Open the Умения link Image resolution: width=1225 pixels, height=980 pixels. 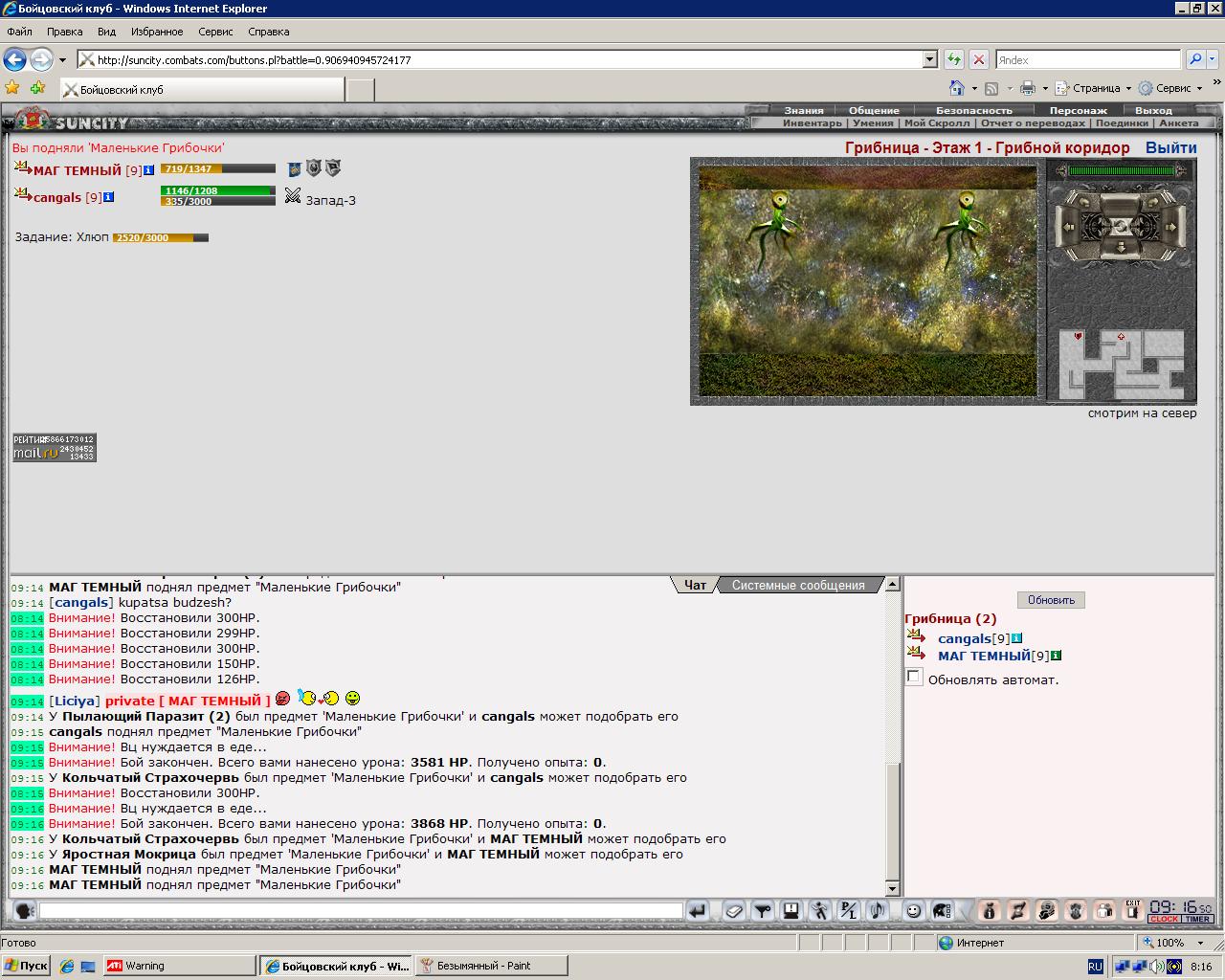click(873, 123)
